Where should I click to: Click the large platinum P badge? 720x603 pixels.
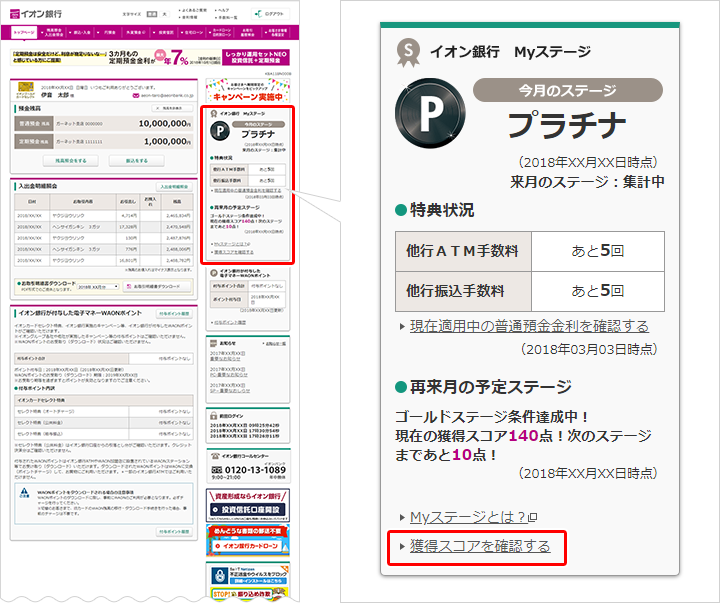430,113
